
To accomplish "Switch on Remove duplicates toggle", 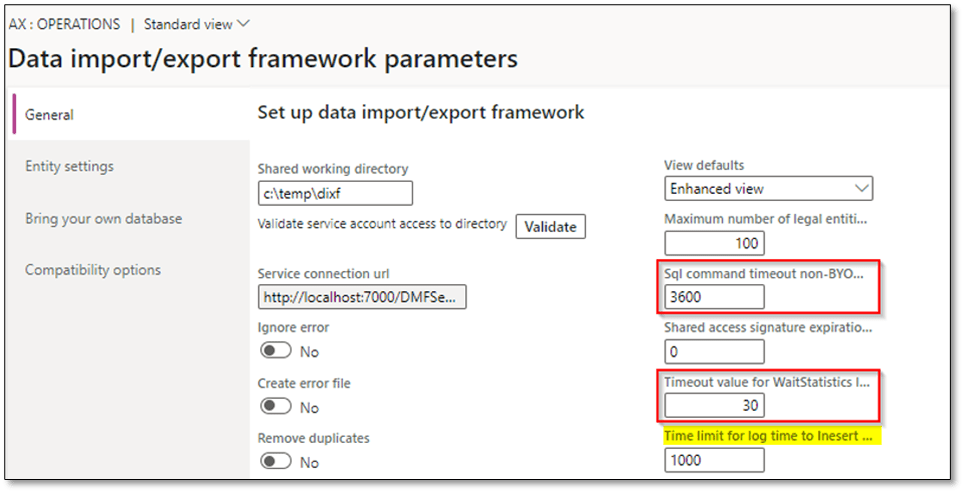I will (x=275, y=463).
